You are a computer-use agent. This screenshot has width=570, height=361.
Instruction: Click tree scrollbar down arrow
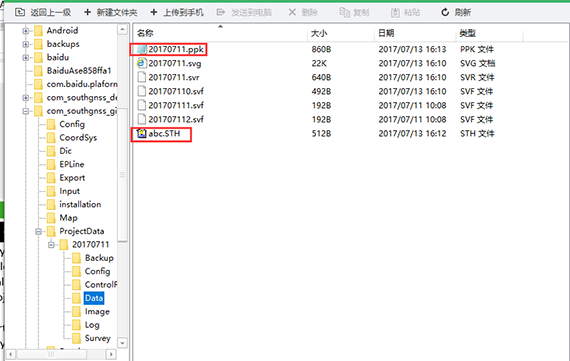pos(123,343)
